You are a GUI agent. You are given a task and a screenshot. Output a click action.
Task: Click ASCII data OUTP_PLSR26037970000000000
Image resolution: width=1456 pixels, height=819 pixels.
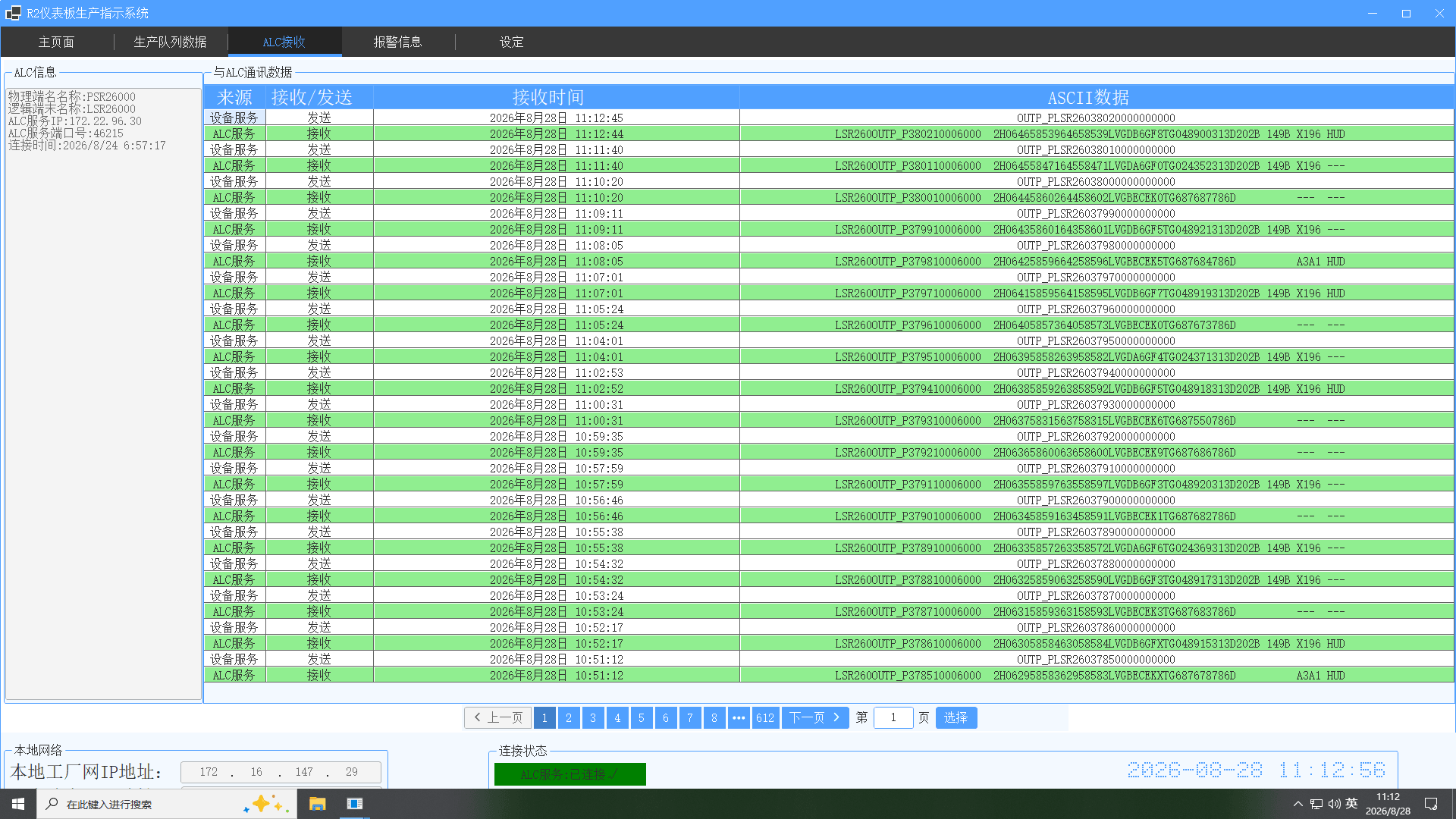[1097, 277]
